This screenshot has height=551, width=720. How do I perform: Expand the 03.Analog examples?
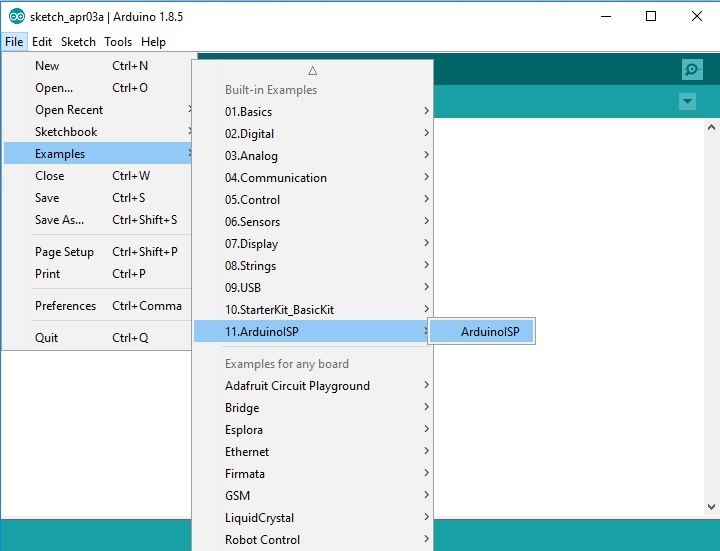(x=313, y=156)
